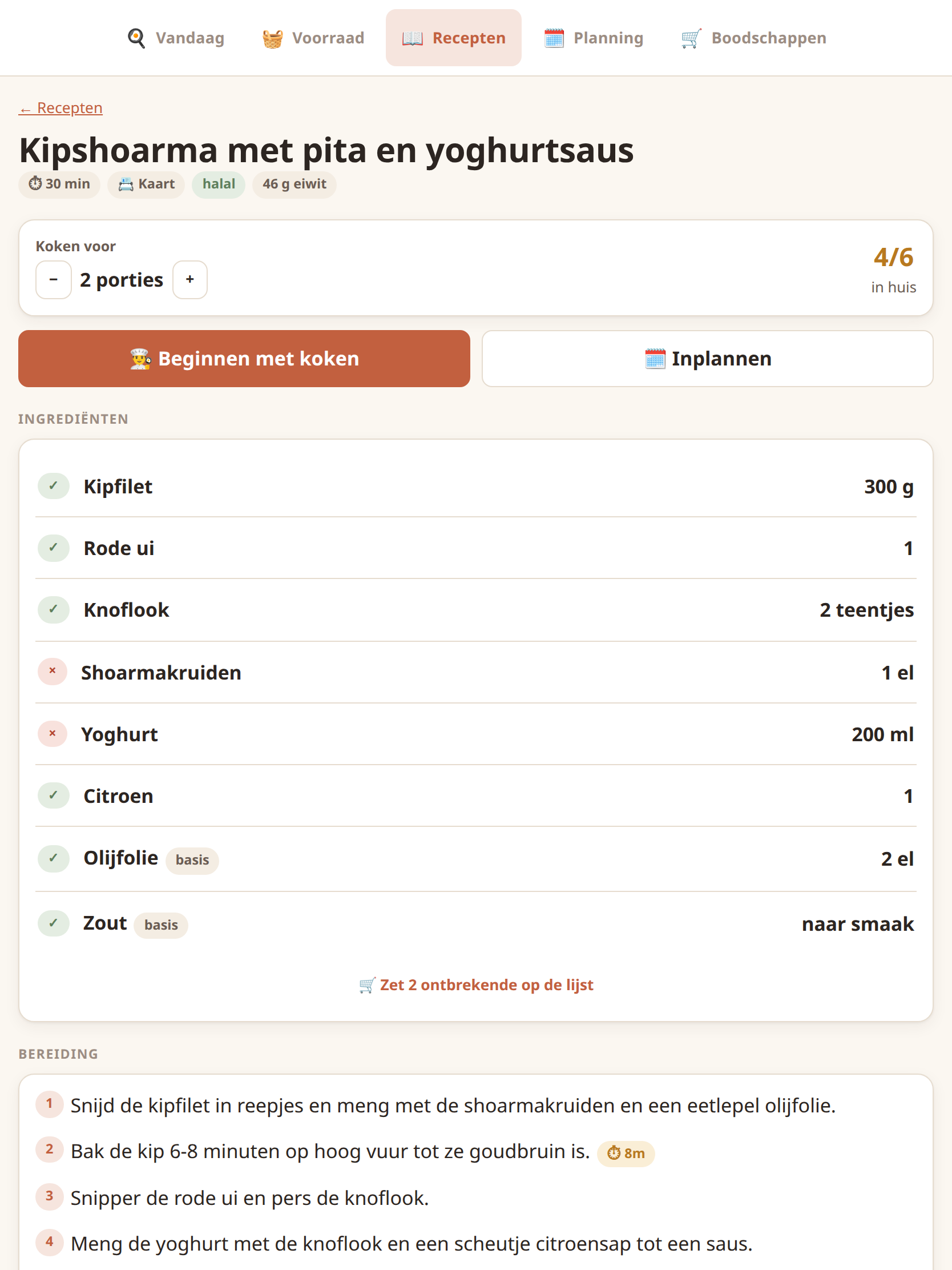This screenshot has width=952, height=1270.
Task: Click the 200 ml amount for Yoghurt
Action: tap(882, 734)
